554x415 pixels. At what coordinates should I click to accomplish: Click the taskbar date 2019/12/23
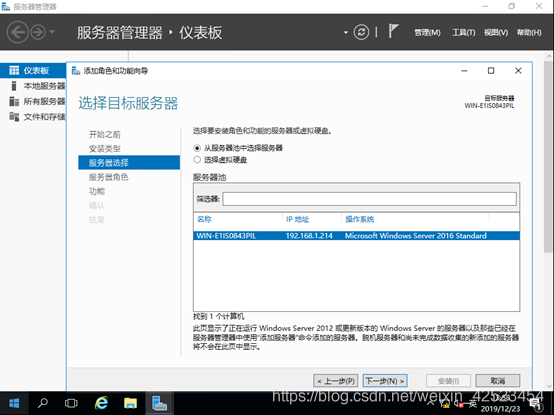501,409
